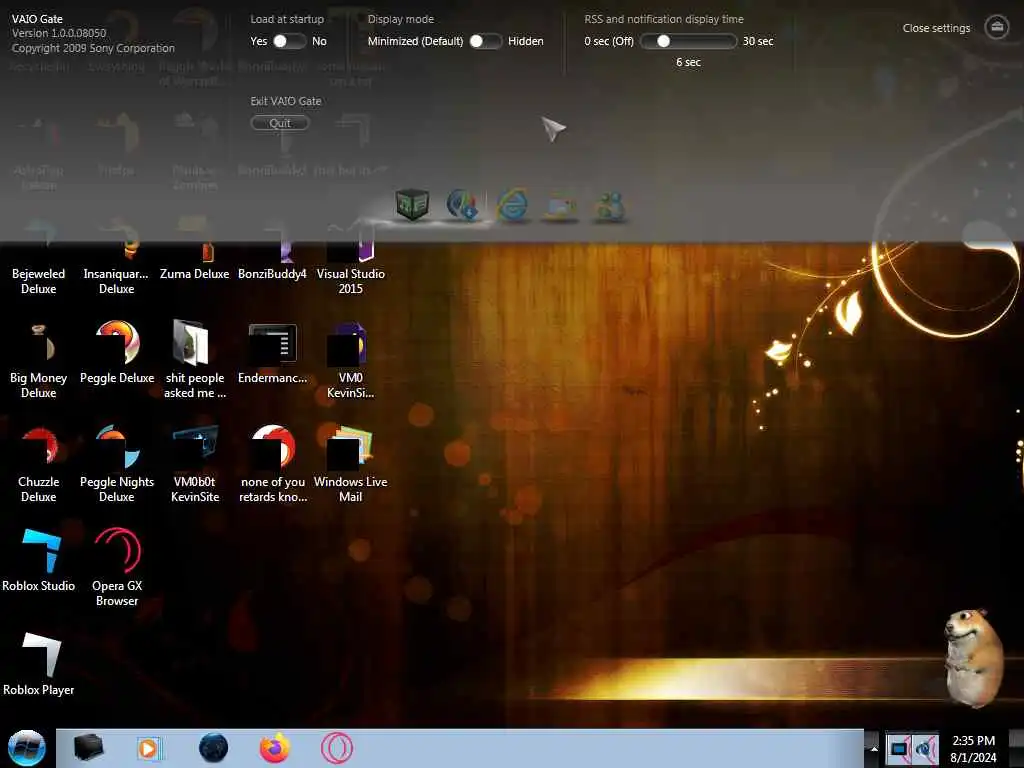1024x768 pixels.
Task: Select the Roblox Player desktop icon
Action: click(39, 665)
